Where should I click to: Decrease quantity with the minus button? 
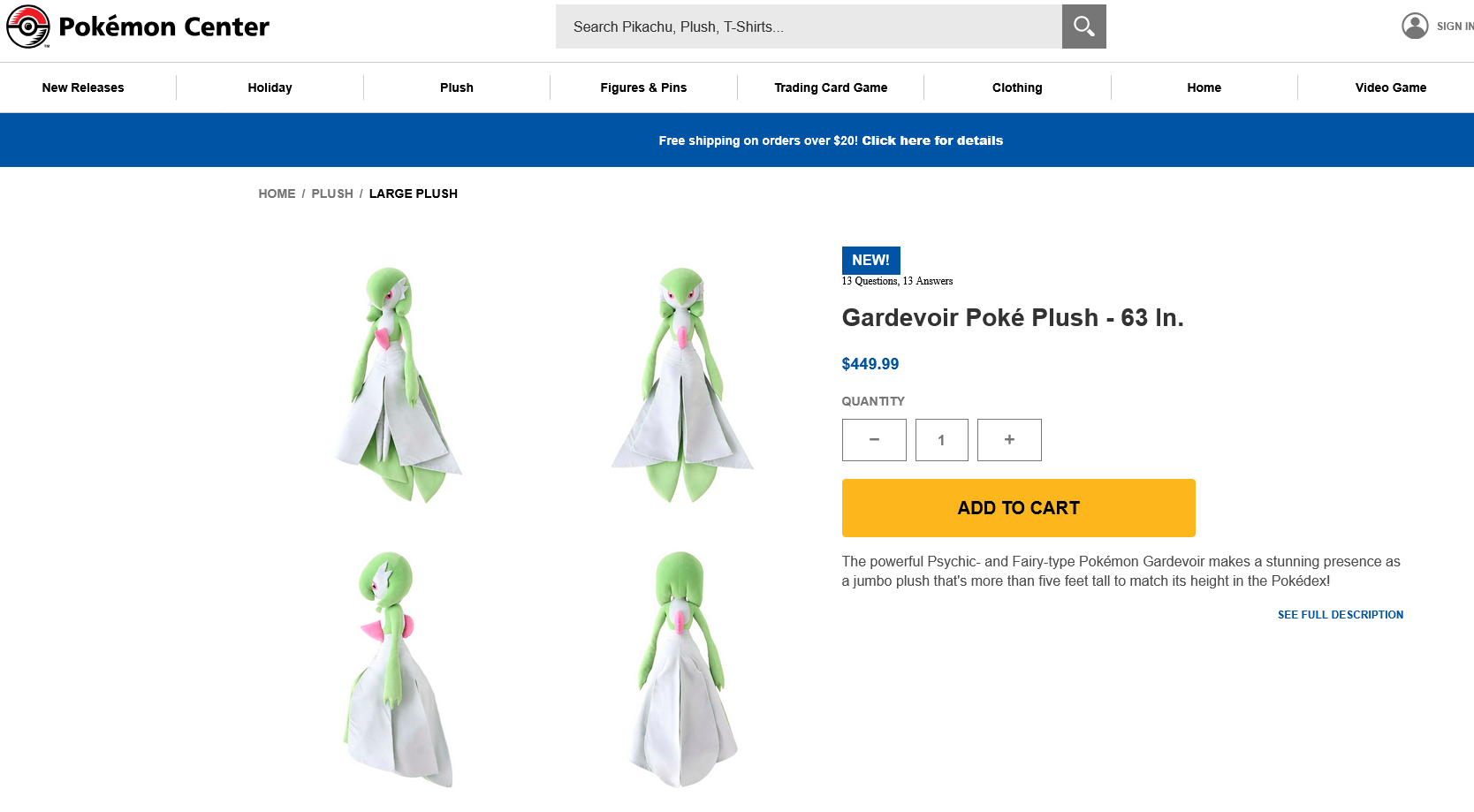coord(874,440)
